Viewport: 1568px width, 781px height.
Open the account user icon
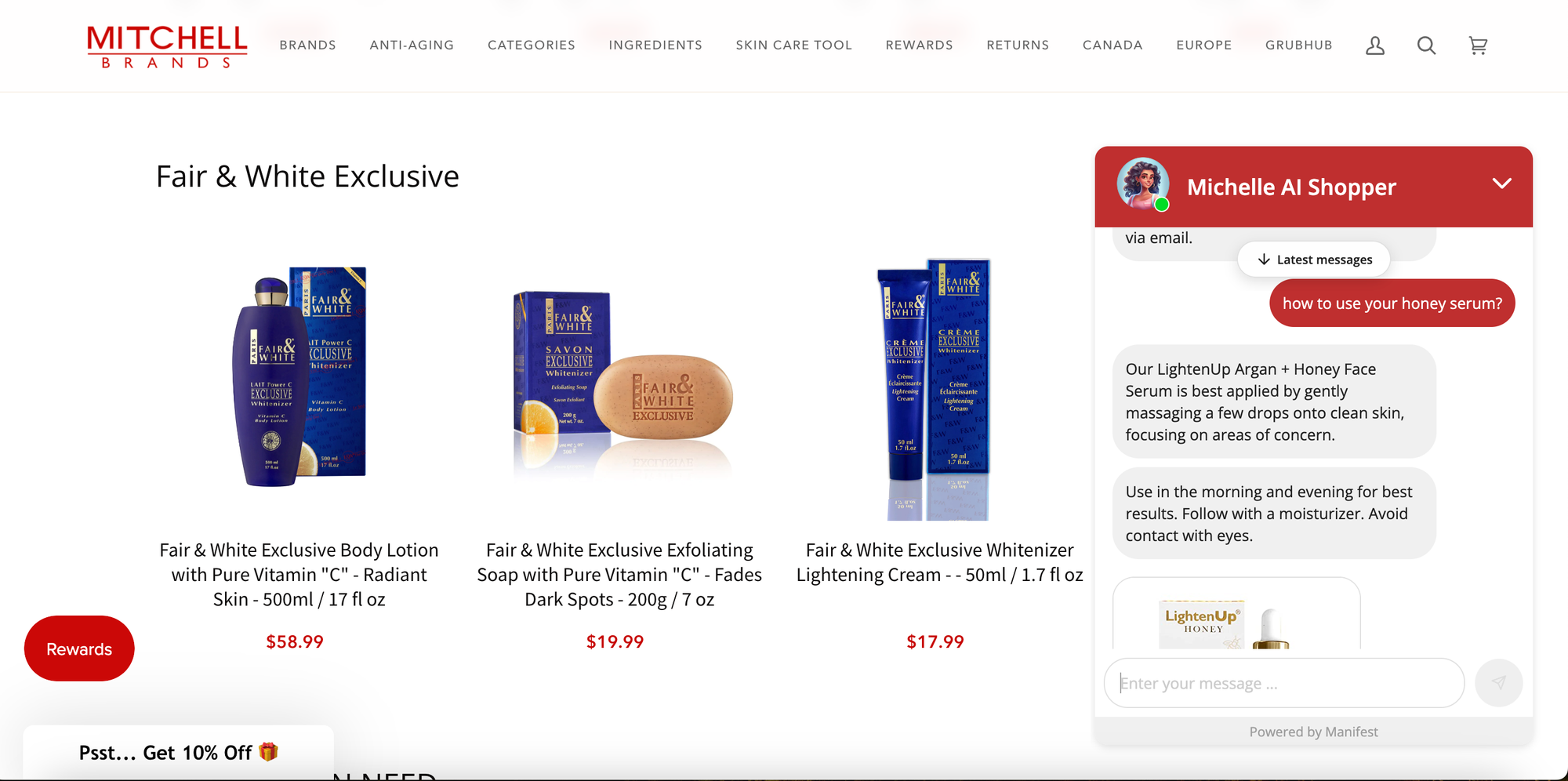click(x=1375, y=45)
